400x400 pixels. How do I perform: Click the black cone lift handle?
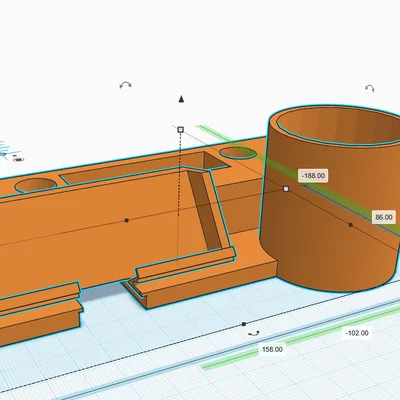[x=181, y=99]
